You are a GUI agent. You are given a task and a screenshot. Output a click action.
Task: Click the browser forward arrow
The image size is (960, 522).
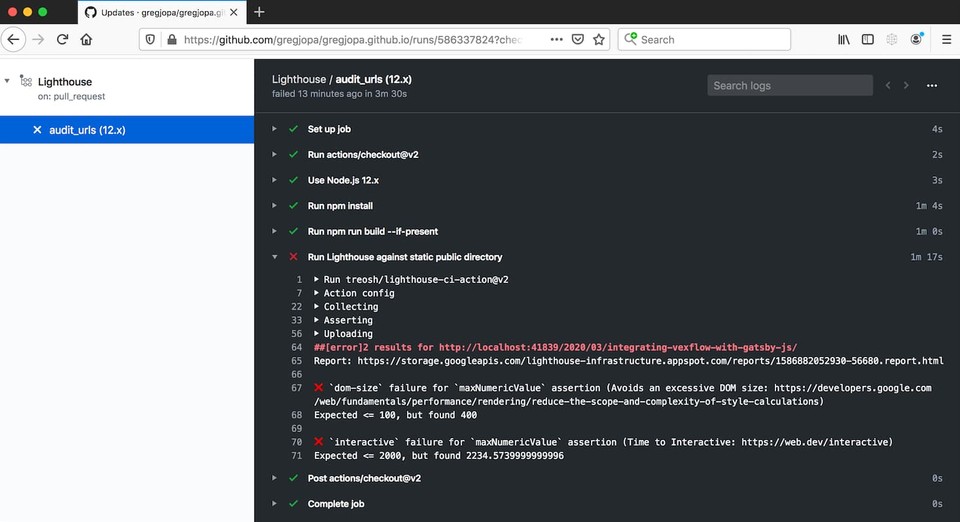[x=38, y=39]
